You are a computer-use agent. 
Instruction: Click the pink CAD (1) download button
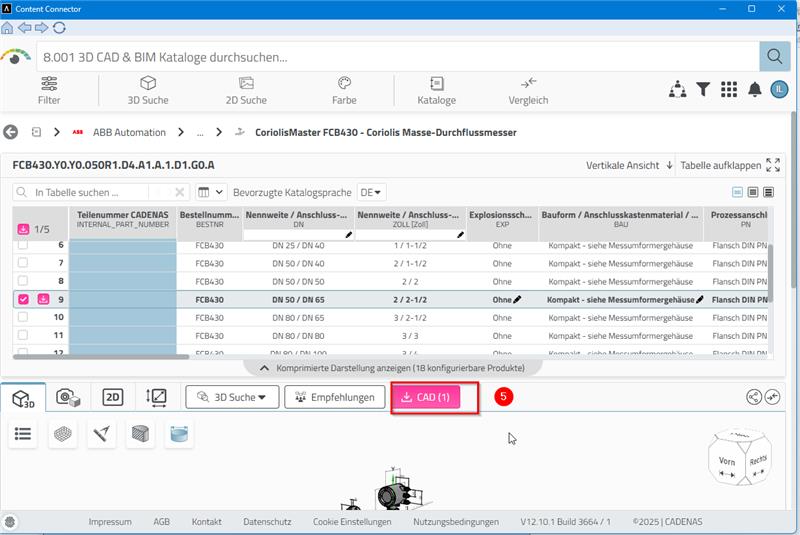click(x=425, y=397)
